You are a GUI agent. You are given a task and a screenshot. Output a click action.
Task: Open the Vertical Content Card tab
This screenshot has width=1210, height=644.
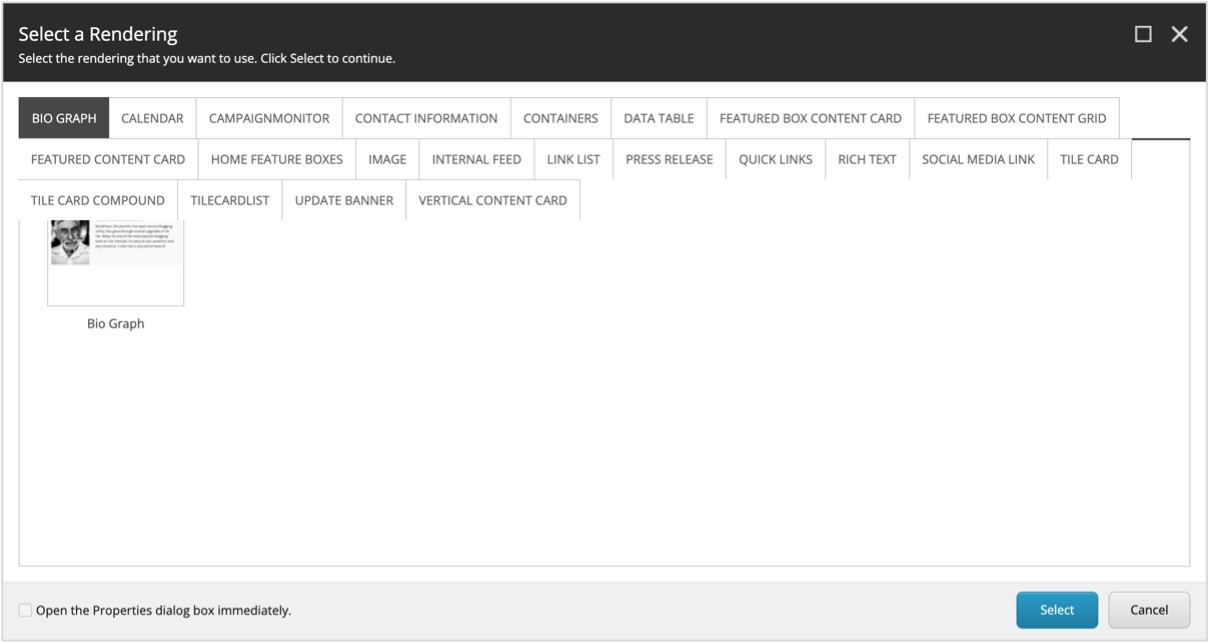click(x=492, y=200)
